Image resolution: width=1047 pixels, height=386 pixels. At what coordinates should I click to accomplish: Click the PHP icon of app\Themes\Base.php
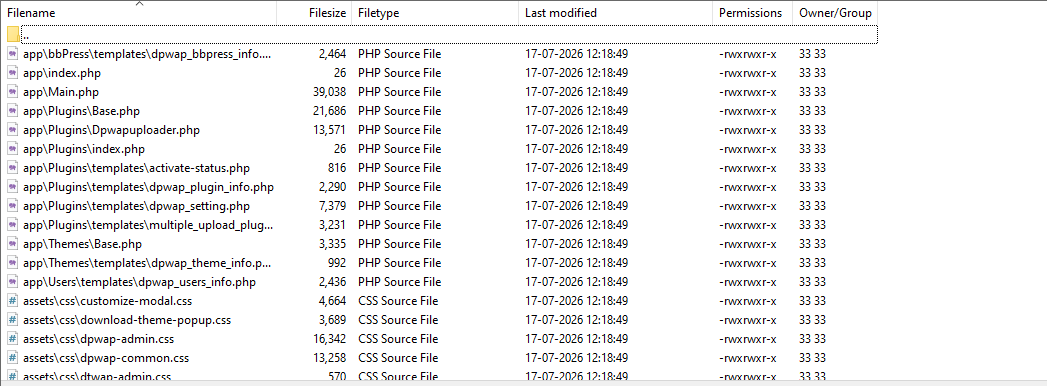pos(13,244)
